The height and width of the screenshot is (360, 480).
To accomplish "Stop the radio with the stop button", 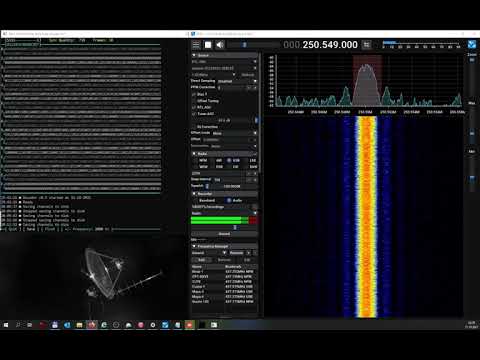I will pos(208,45).
